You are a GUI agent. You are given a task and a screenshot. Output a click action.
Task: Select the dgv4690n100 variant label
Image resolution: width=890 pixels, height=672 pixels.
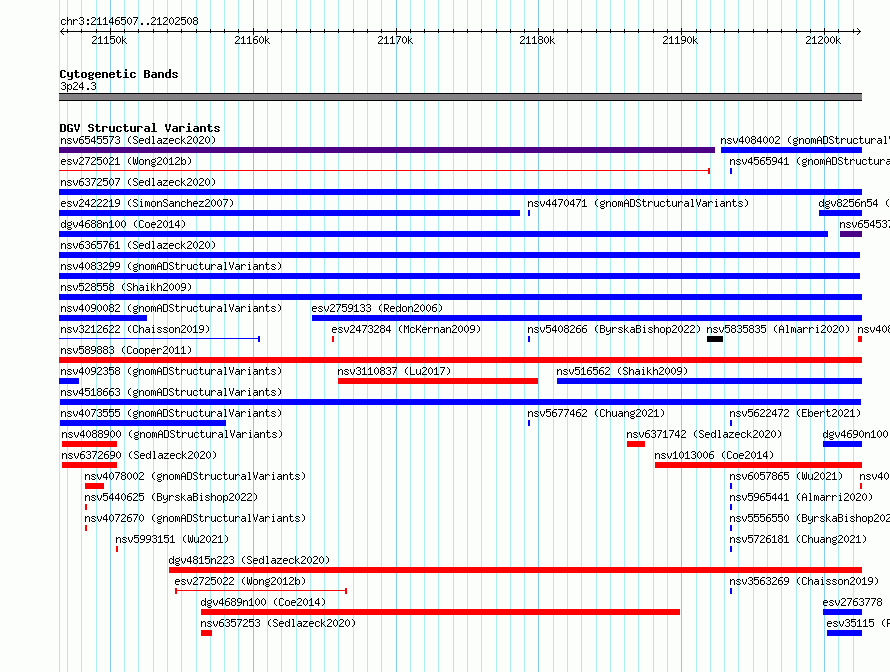tap(855, 434)
